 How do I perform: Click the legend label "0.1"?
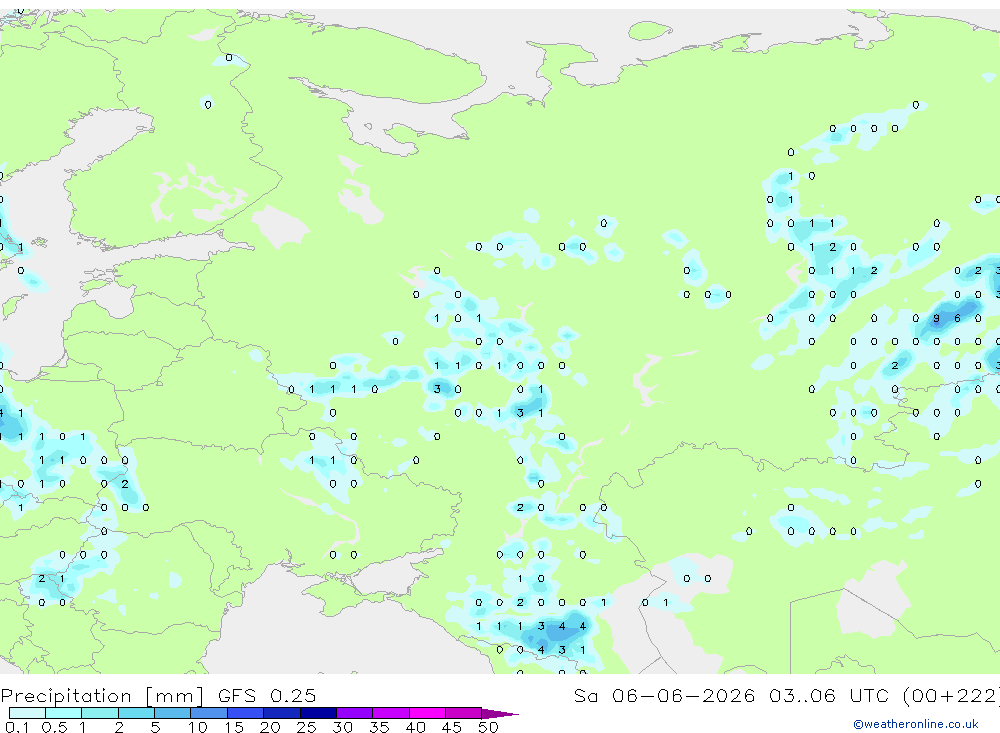[17, 727]
